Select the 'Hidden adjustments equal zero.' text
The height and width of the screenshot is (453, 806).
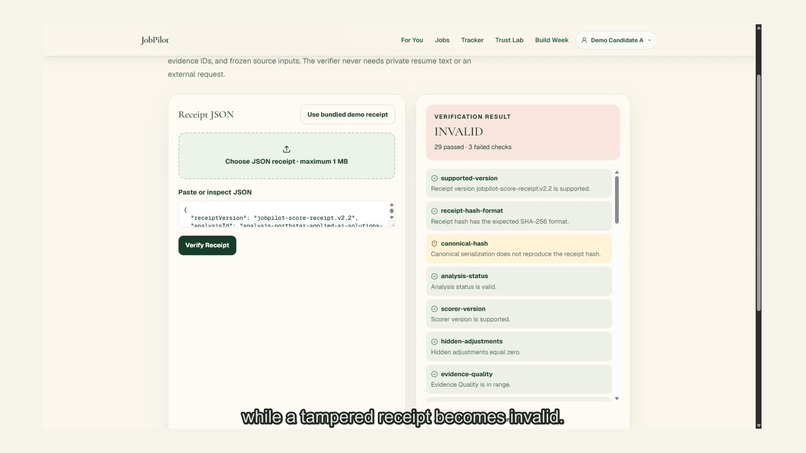tap(475, 352)
